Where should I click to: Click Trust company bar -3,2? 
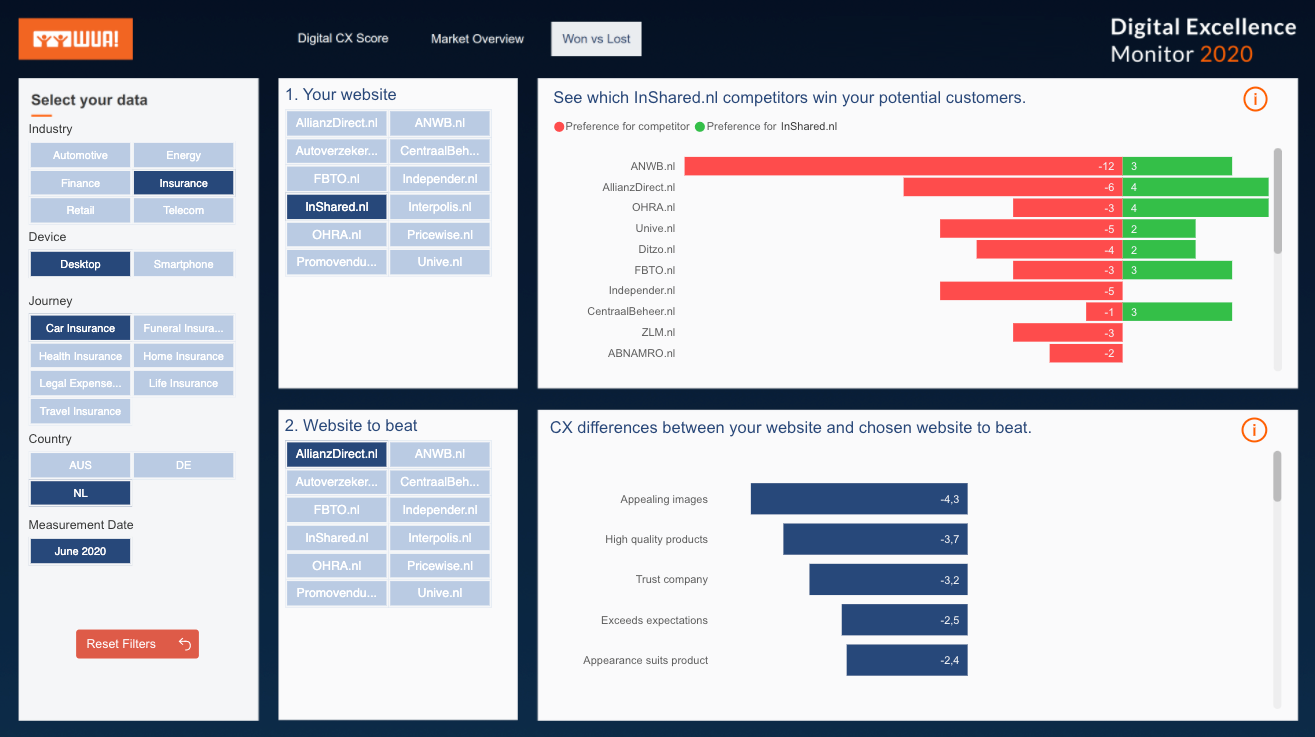coord(888,580)
